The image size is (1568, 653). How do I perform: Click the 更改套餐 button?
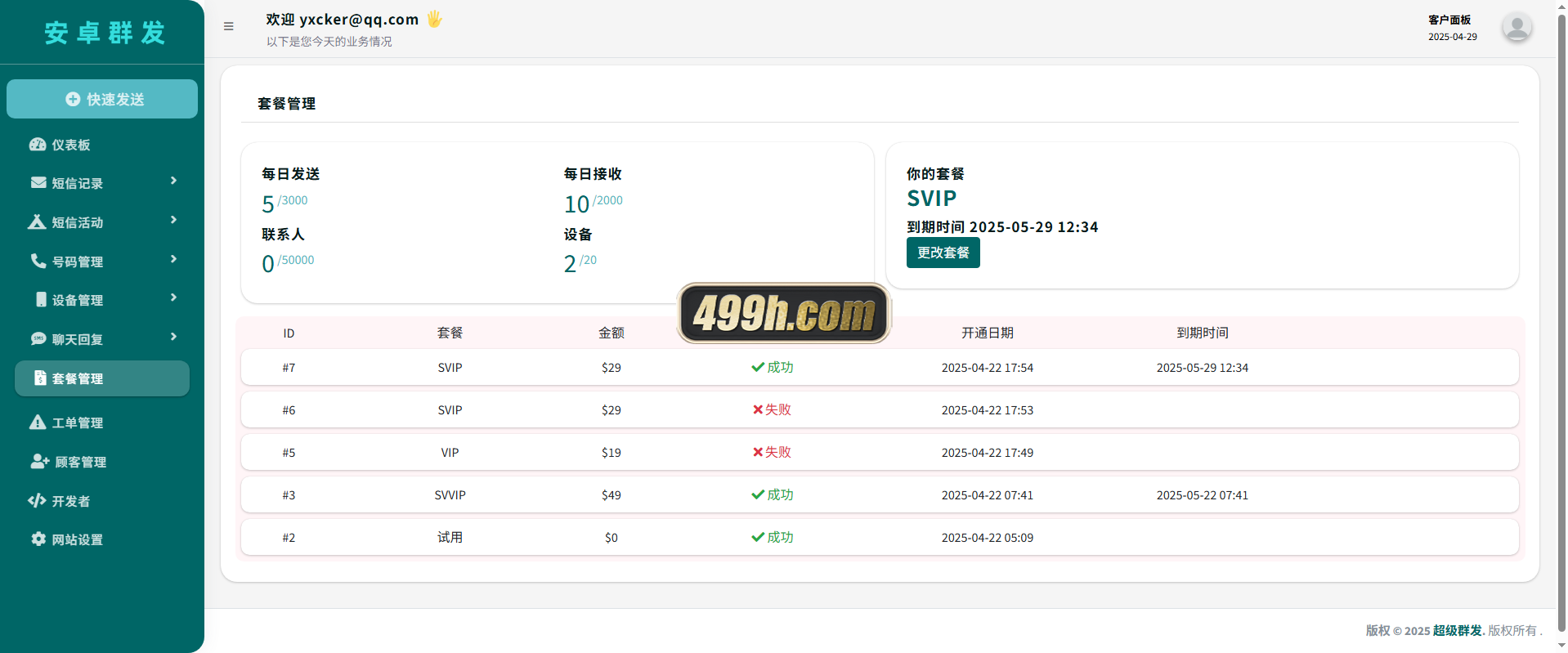click(943, 253)
